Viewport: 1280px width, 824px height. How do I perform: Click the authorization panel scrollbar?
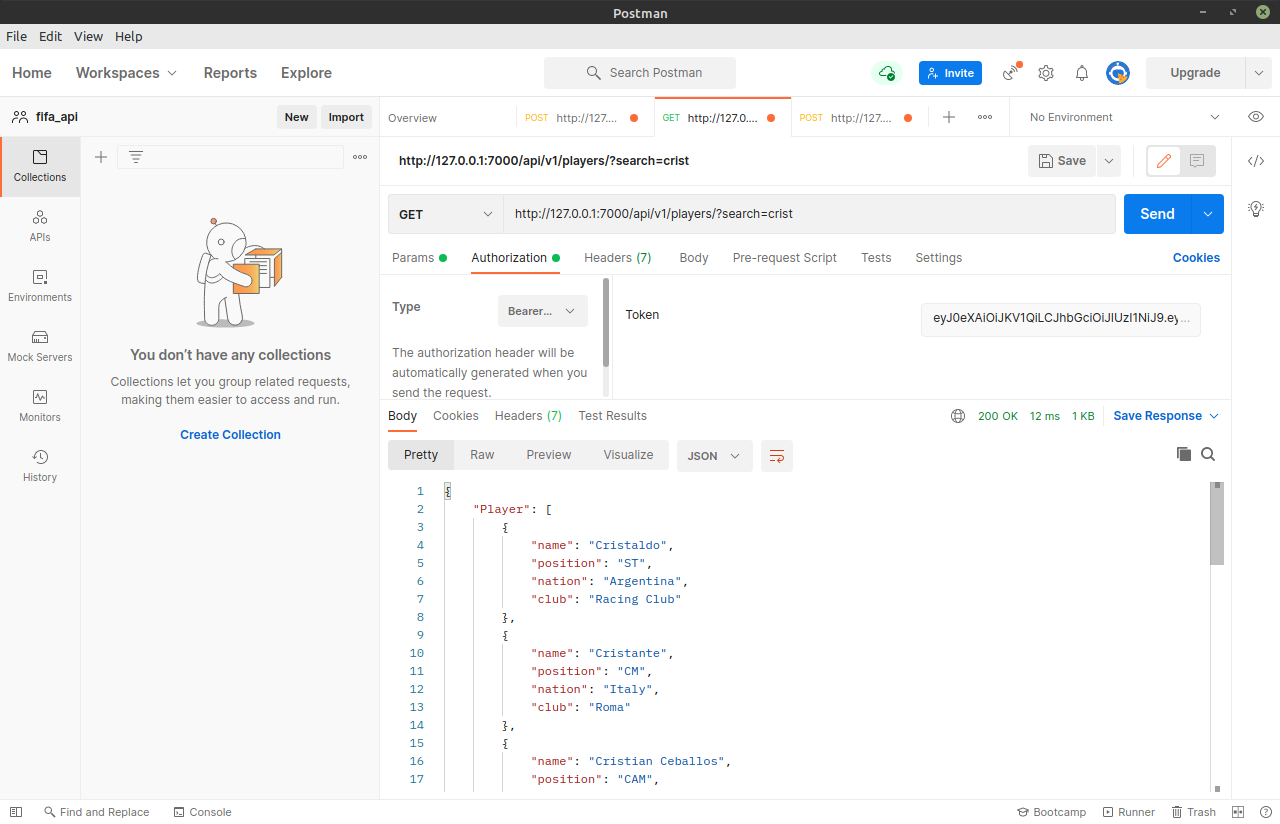tap(606, 322)
